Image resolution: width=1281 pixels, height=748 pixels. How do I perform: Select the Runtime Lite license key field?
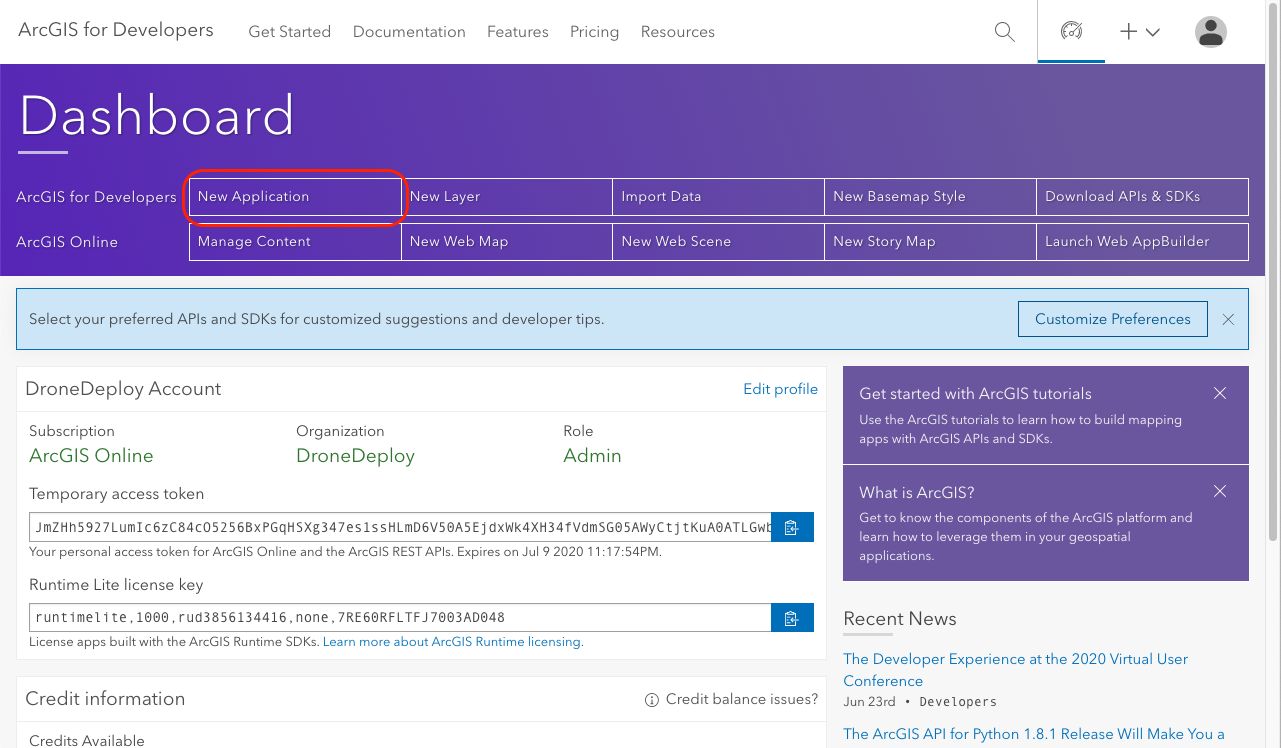pos(401,618)
